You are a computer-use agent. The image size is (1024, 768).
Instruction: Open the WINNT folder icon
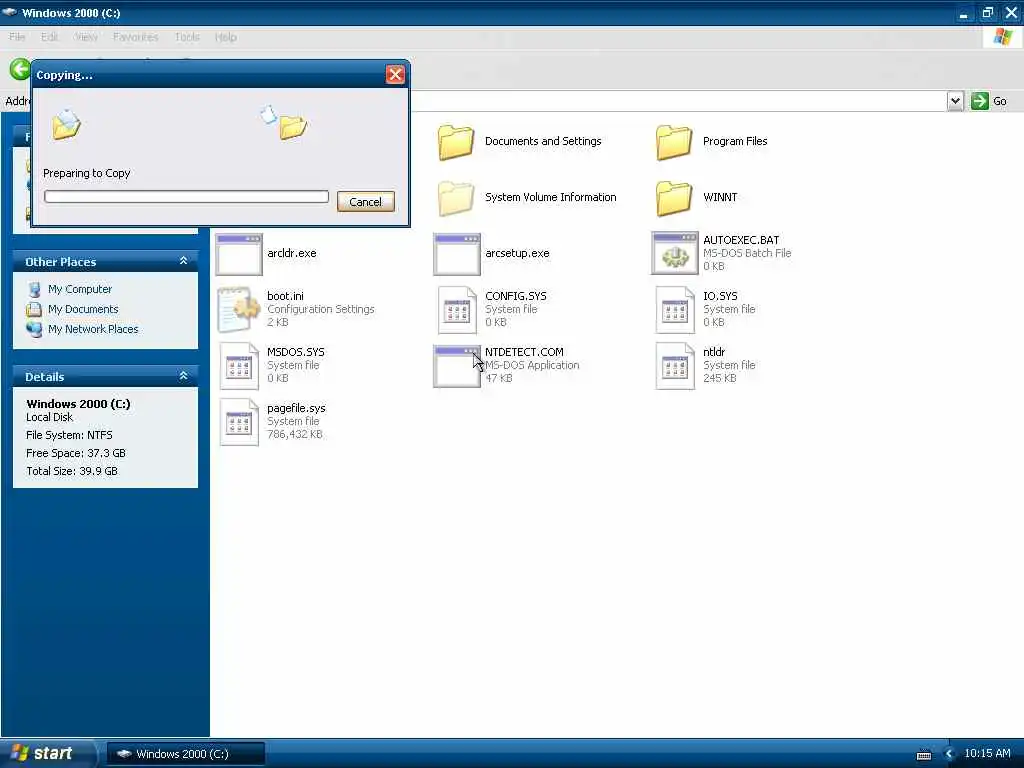[674, 198]
